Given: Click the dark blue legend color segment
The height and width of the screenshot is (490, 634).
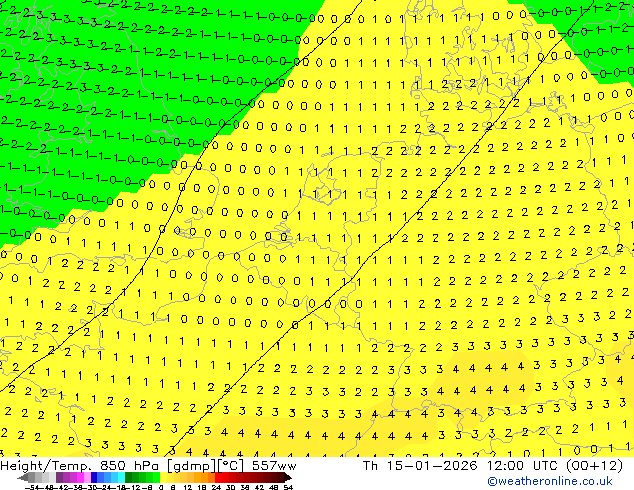Looking at the screenshot, I should [x=94, y=477].
